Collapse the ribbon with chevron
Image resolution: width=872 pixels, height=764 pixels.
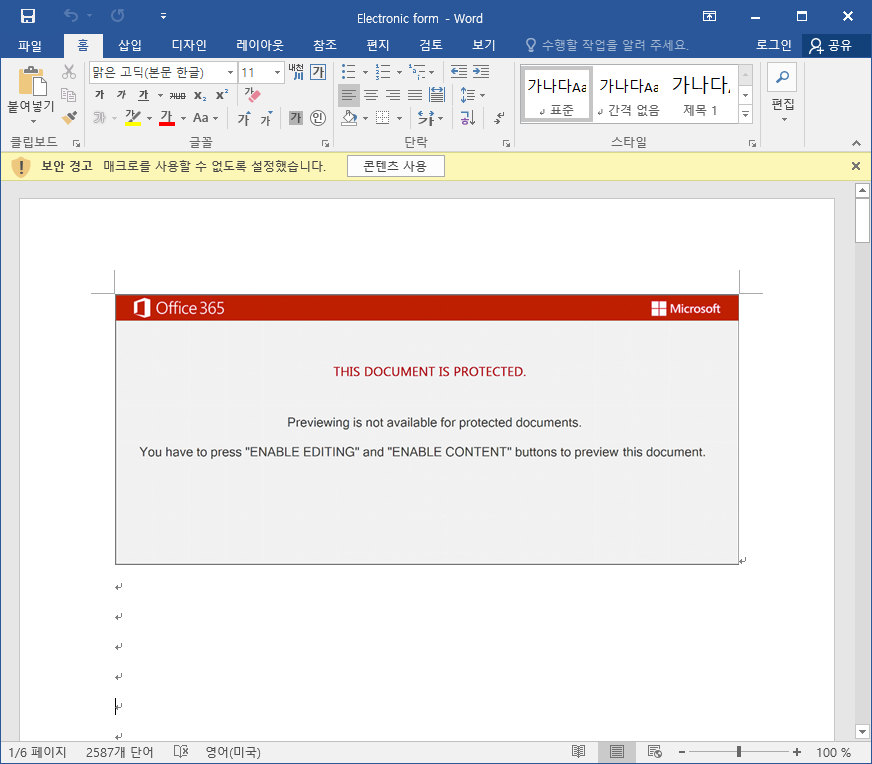[x=856, y=143]
